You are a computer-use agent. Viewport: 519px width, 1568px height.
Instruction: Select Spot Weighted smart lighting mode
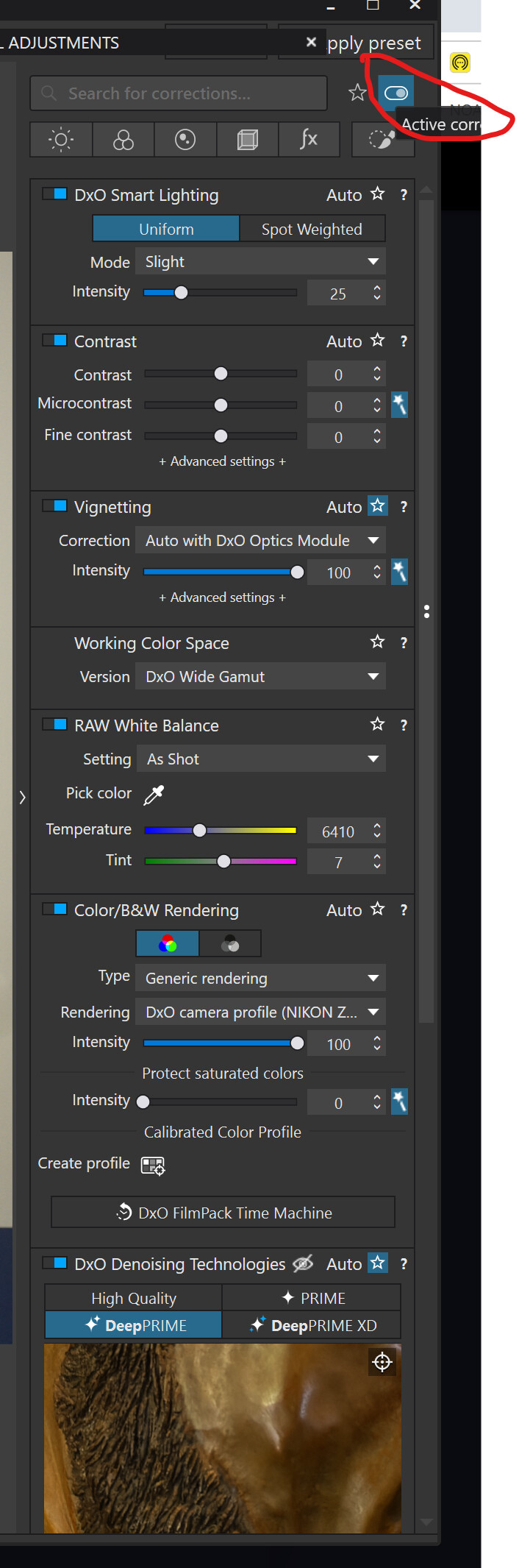tap(312, 229)
